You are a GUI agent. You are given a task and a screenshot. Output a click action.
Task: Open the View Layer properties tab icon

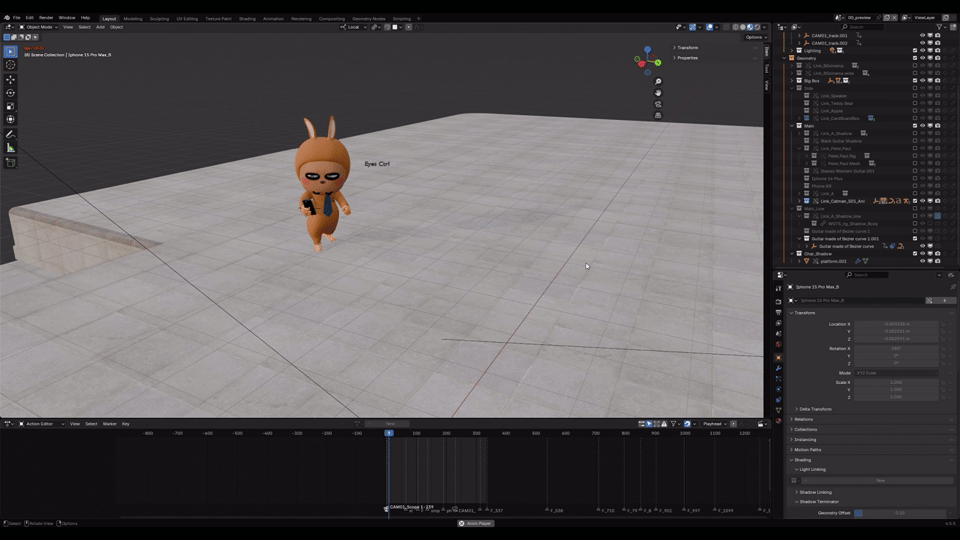coord(778,323)
